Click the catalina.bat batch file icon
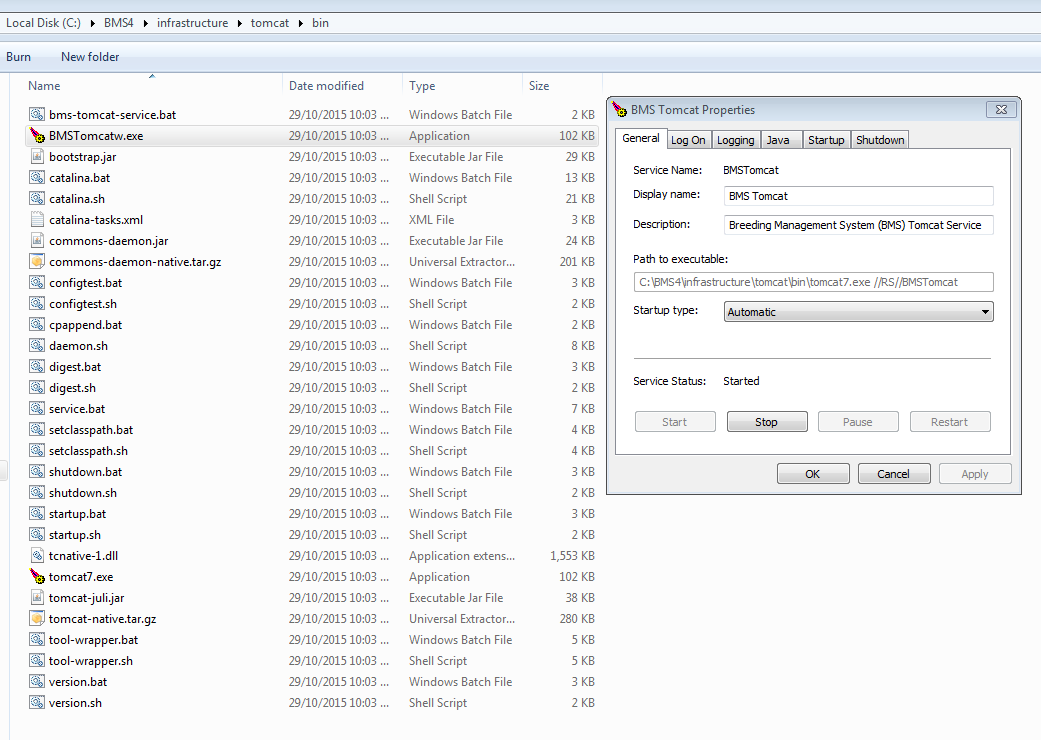This screenshot has width=1041, height=740. [x=37, y=178]
